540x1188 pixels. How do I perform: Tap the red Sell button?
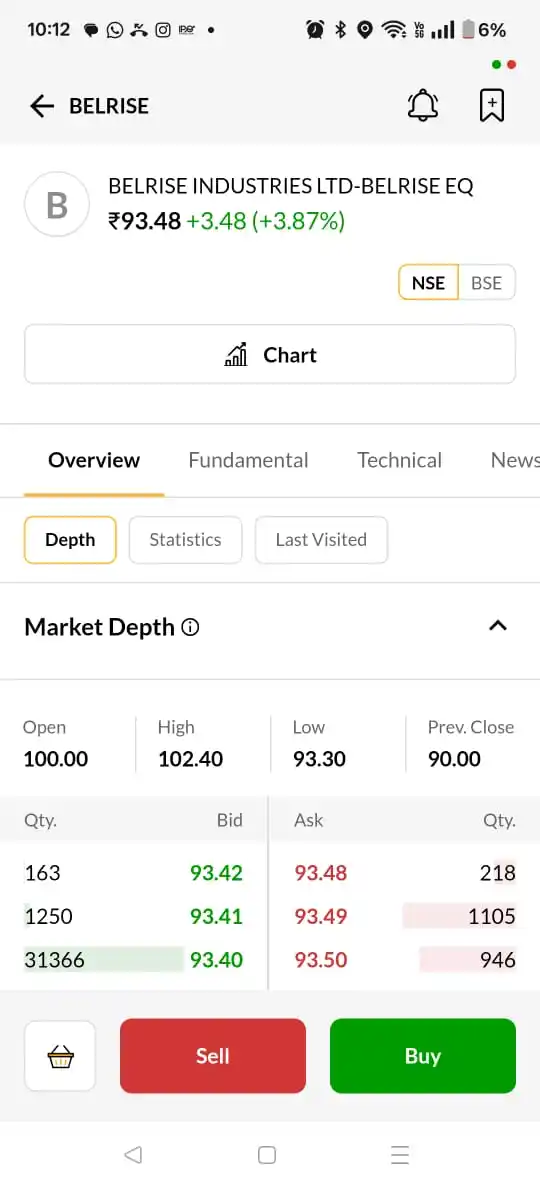[x=213, y=1055]
